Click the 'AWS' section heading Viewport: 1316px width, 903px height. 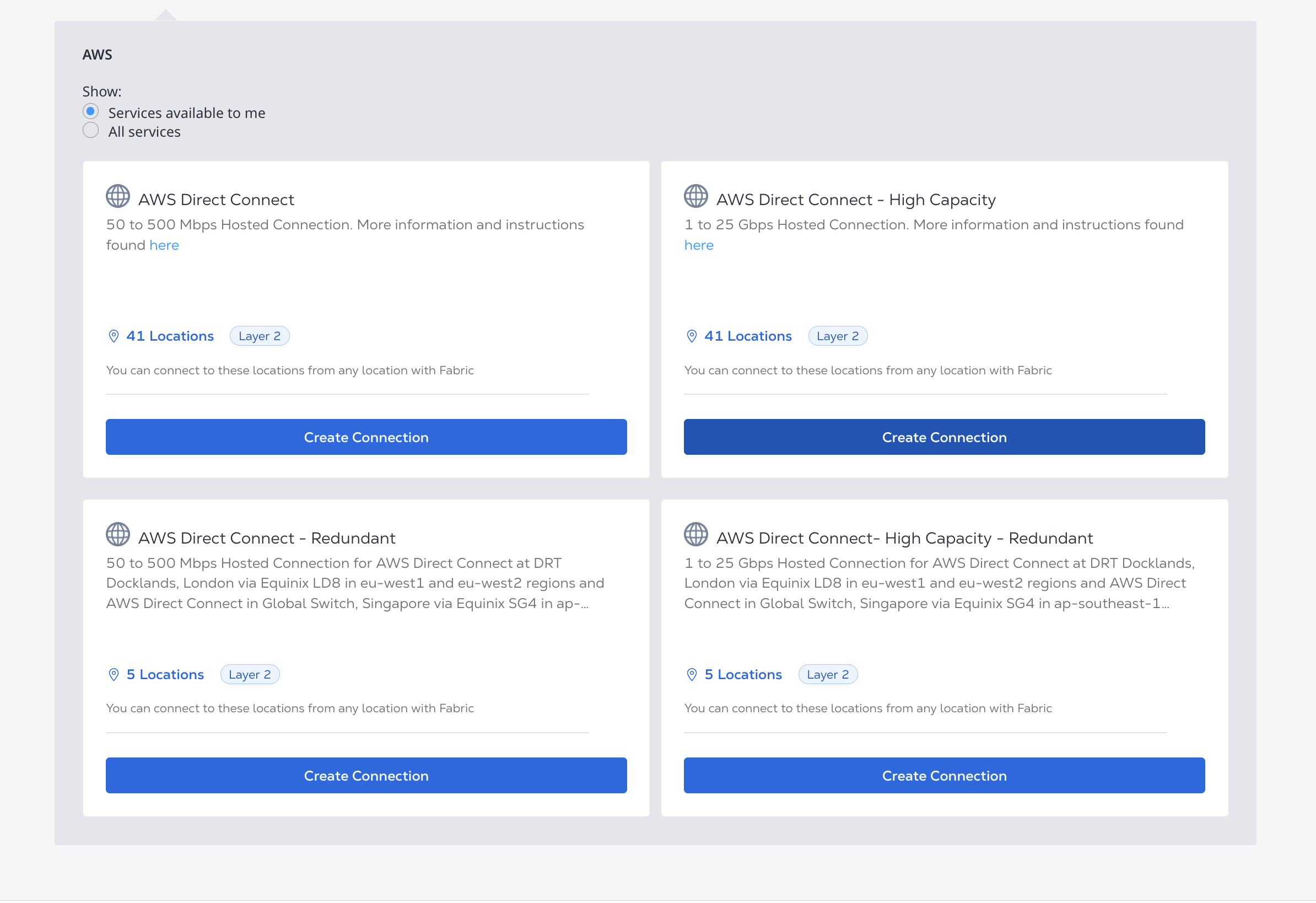pyautogui.click(x=98, y=55)
